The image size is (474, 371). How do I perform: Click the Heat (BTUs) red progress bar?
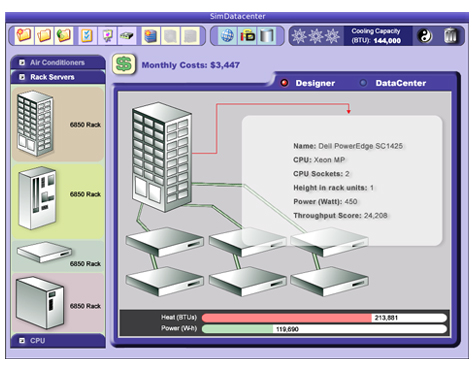coord(324,318)
